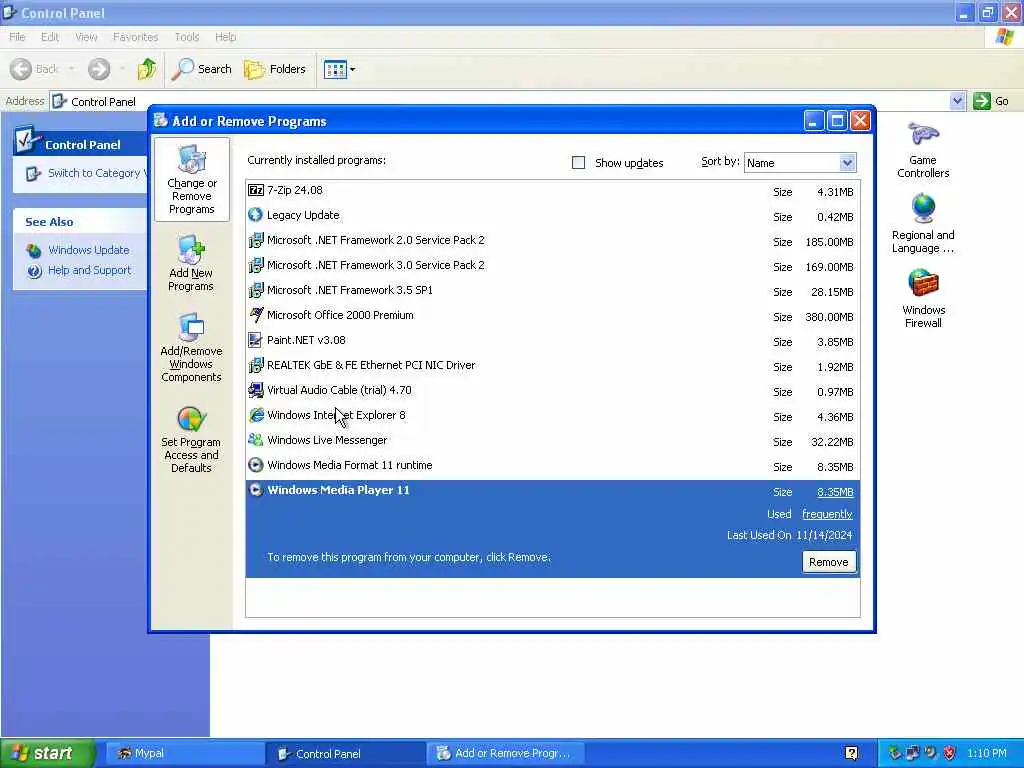Click the Add or Remove Programs taskbar button

click(x=505, y=753)
